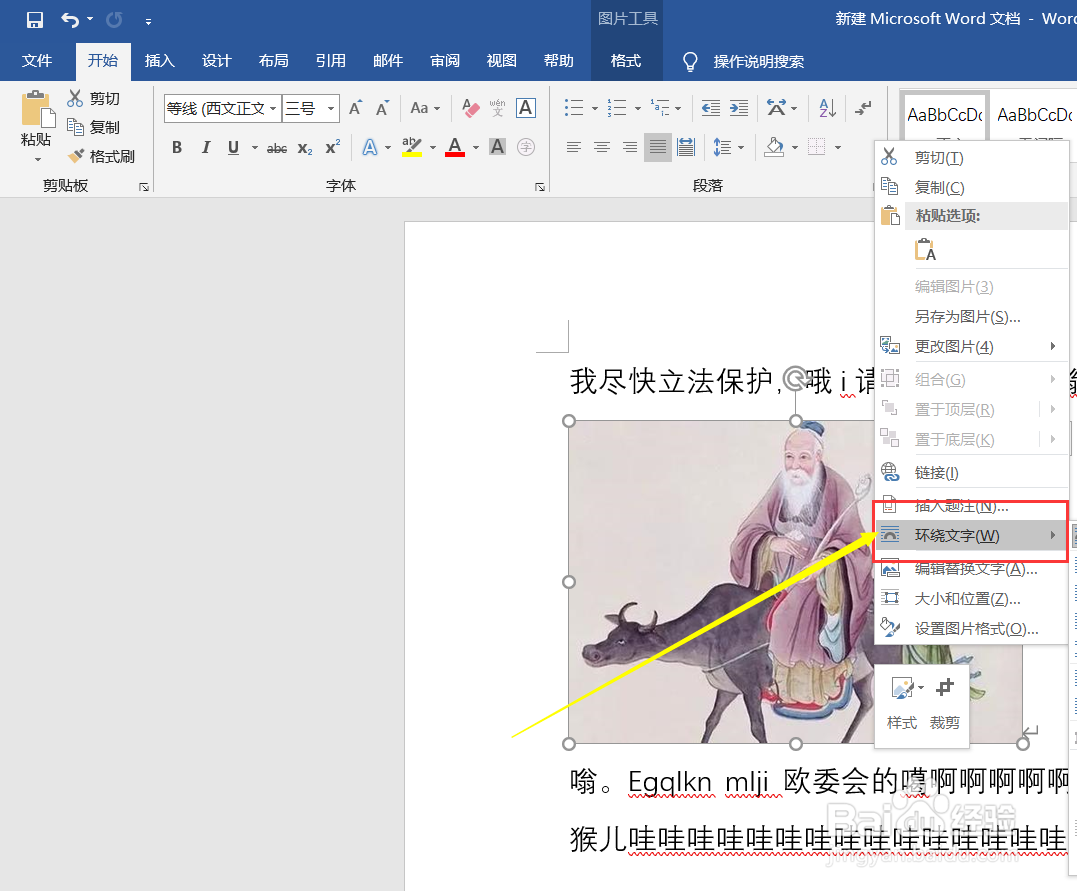
Task: Click 裁剪 crop button in mini toolbar
Action: tap(945, 703)
